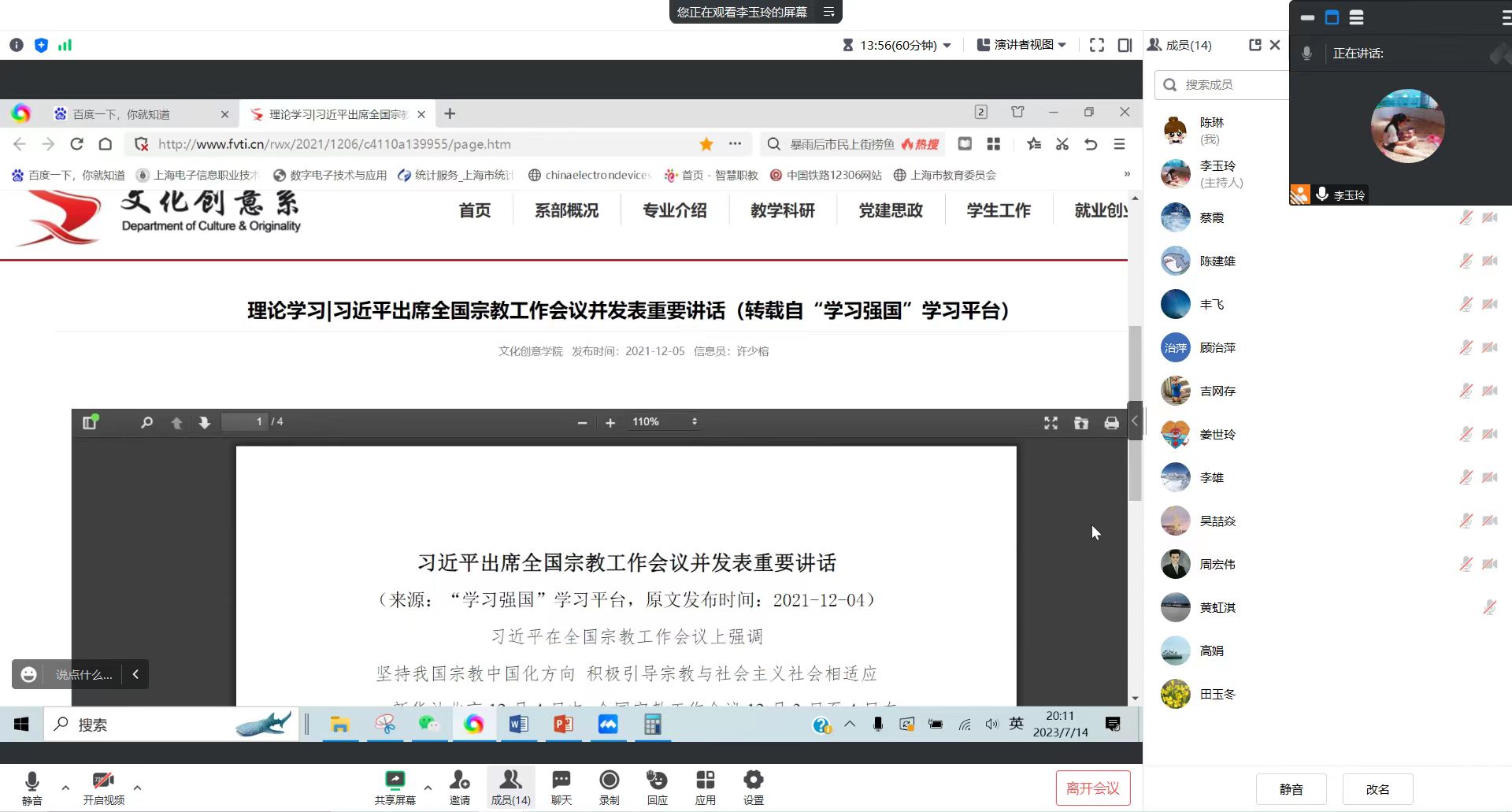
Task: Switch to the 百度一下 browser tab
Action: (122, 114)
